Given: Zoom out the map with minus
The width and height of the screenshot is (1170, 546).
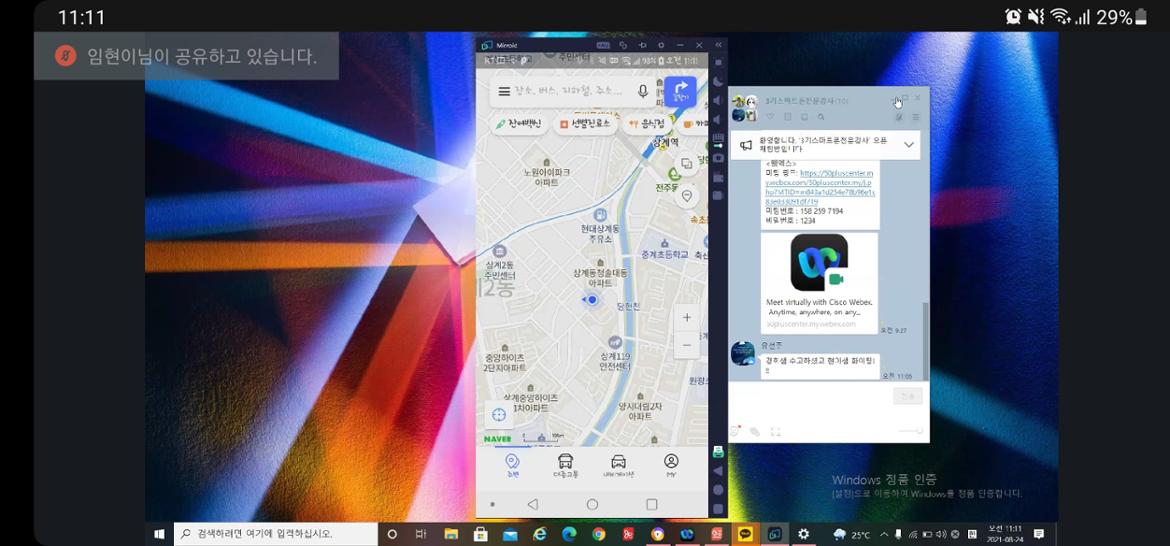Looking at the screenshot, I should pyautogui.click(x=686, y=345).
